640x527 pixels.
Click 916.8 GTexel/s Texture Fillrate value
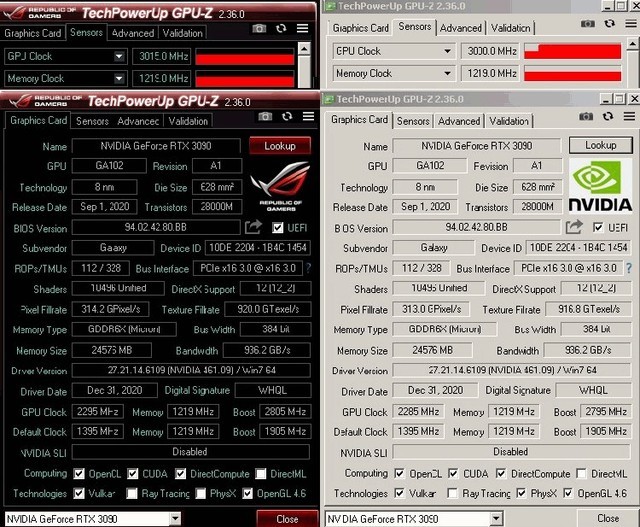tap(589, 309)
